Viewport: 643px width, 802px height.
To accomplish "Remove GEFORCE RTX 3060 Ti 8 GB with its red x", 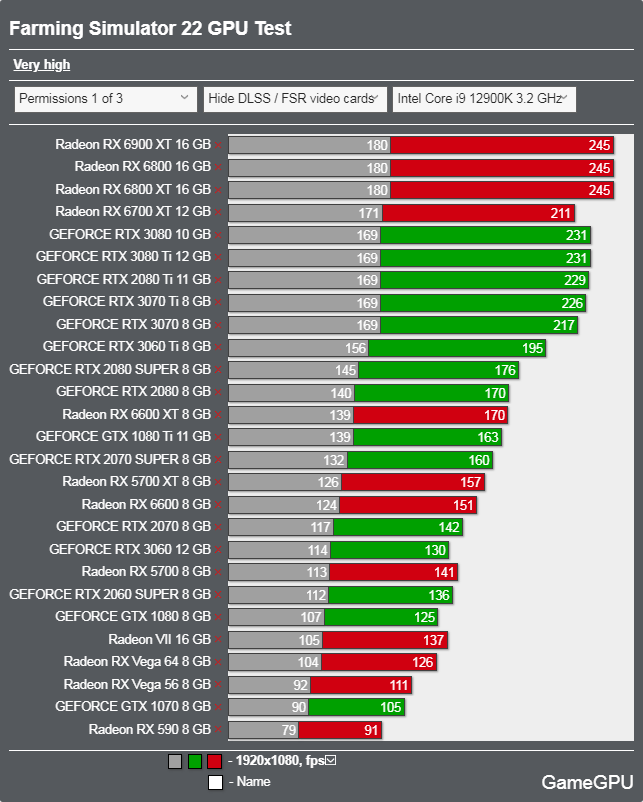I will point(218,347).
